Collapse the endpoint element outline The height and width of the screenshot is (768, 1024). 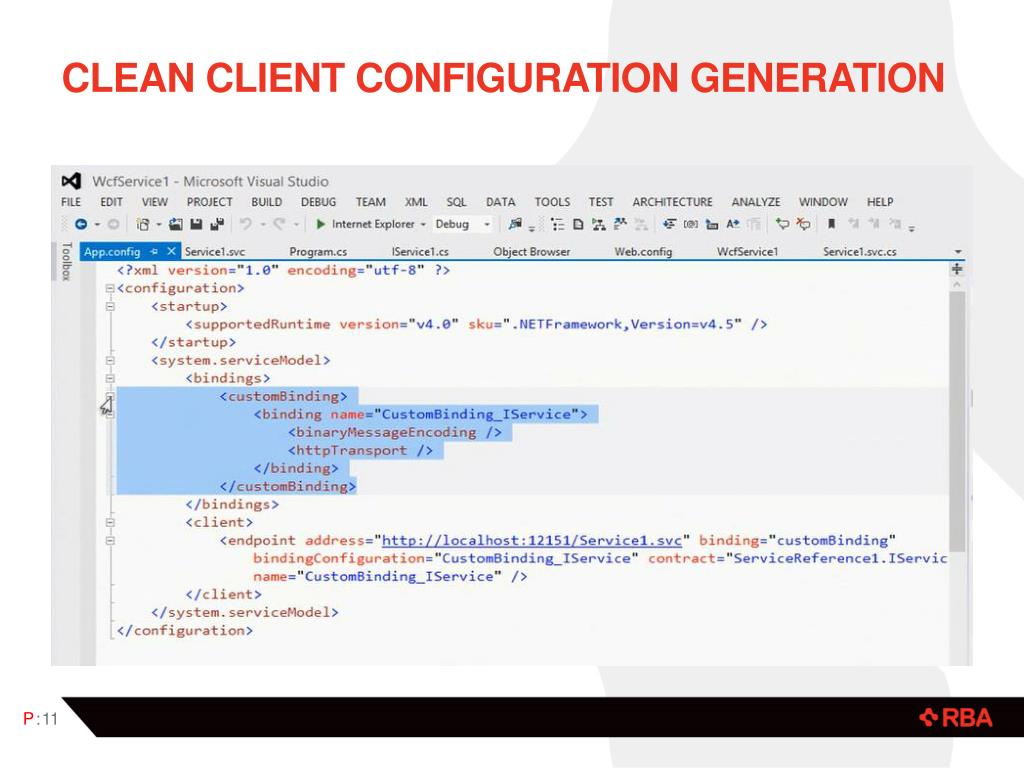pos(110,541)
